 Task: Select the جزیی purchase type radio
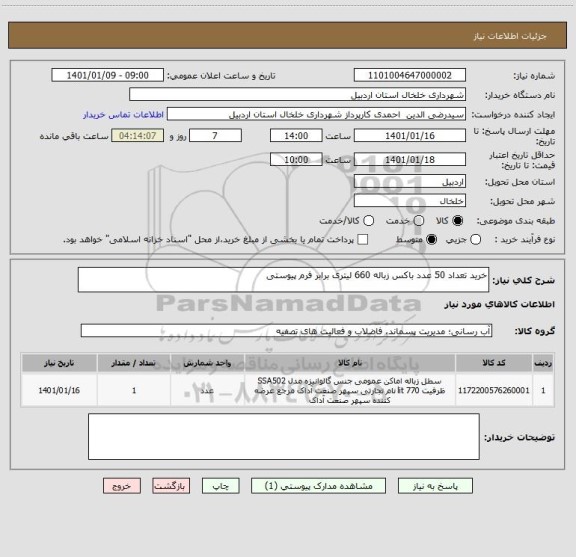click(476, 240)
